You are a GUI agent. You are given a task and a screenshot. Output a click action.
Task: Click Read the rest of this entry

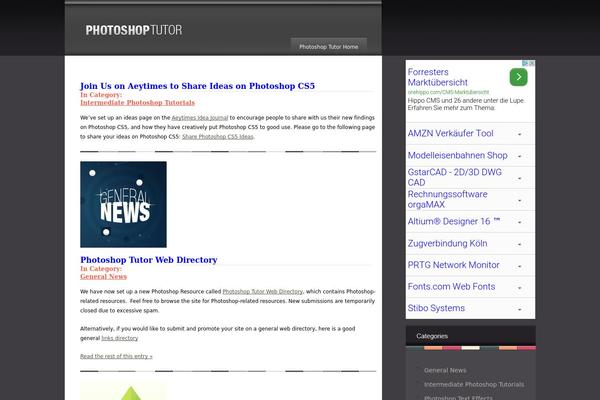(x=116, y=356)
